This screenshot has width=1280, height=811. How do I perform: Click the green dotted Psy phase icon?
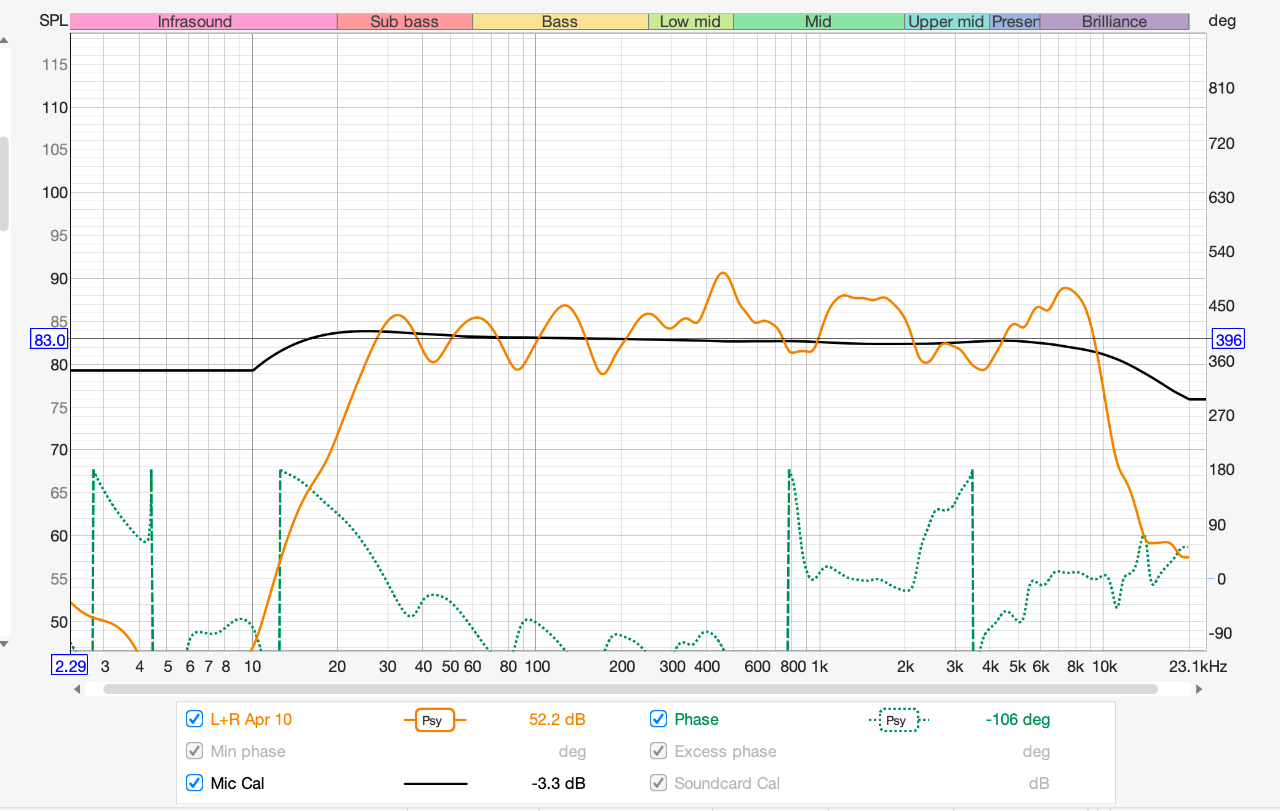[895, 719]
